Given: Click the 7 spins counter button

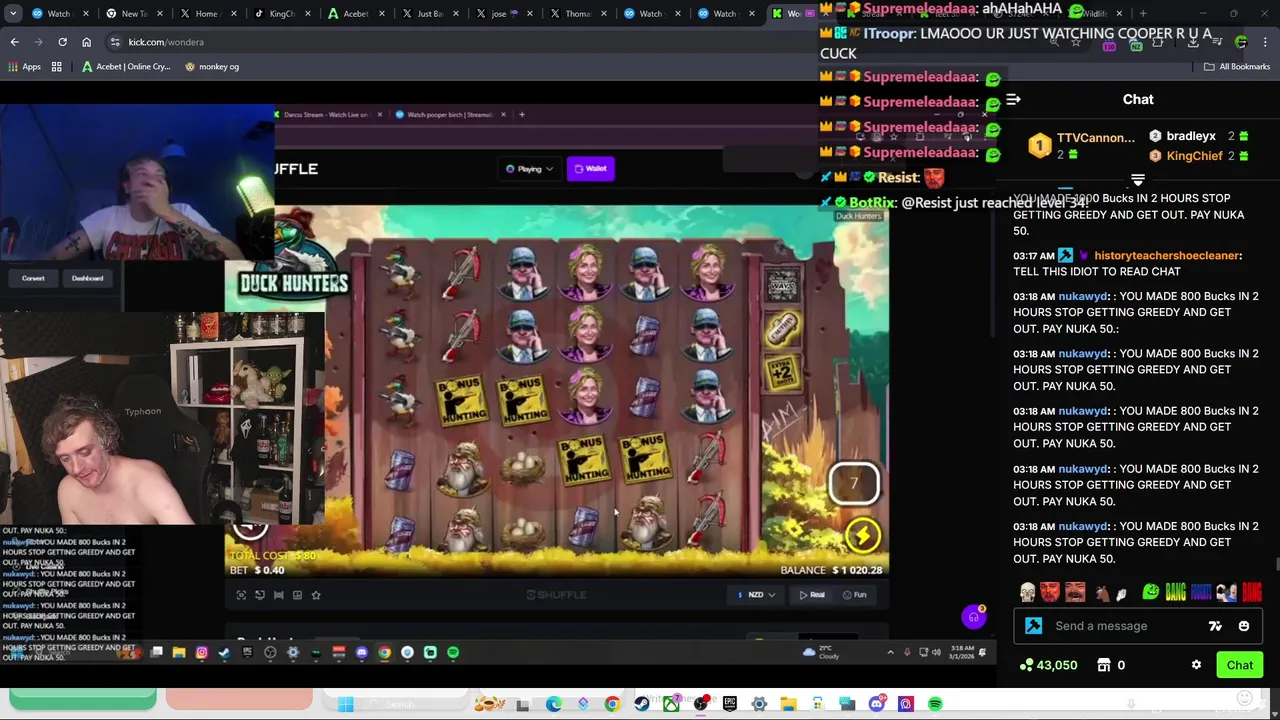Looking at the screenshot, I should (x=854, y=484).
